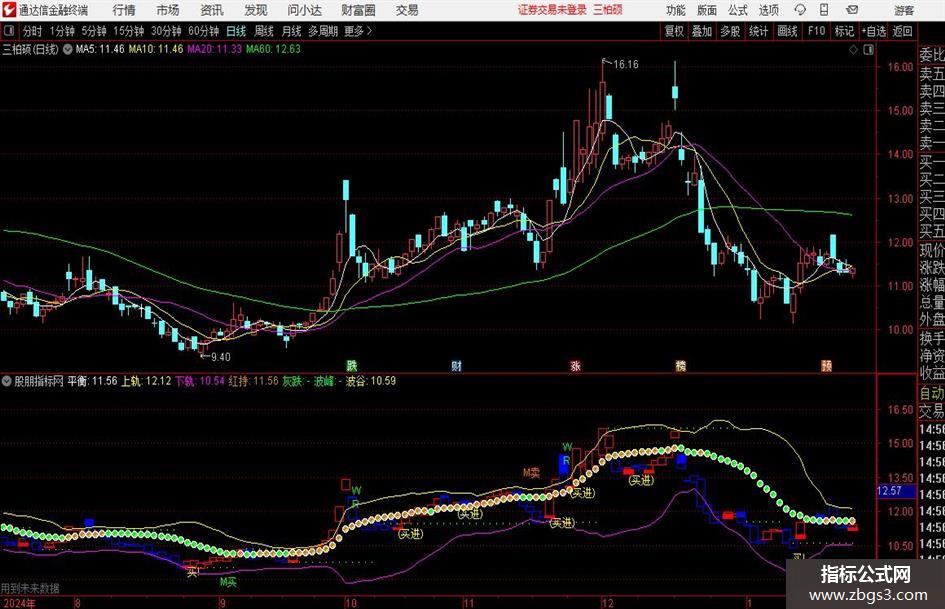
Task: Switch to 15分钟 period
Action: pyautogui.click(x=128, y=31)
